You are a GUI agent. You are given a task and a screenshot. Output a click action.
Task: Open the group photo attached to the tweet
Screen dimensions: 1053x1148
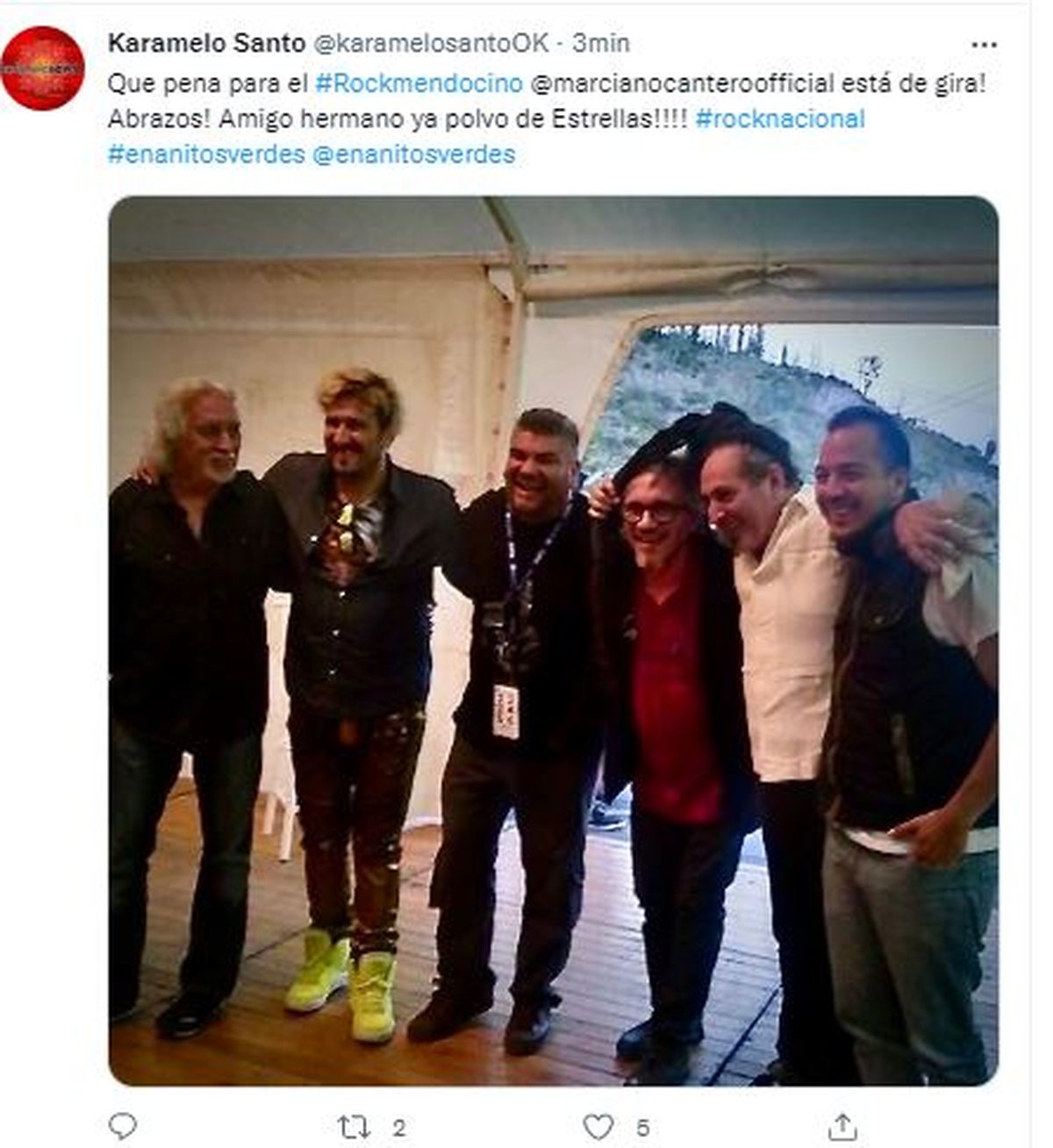[554, 641]
